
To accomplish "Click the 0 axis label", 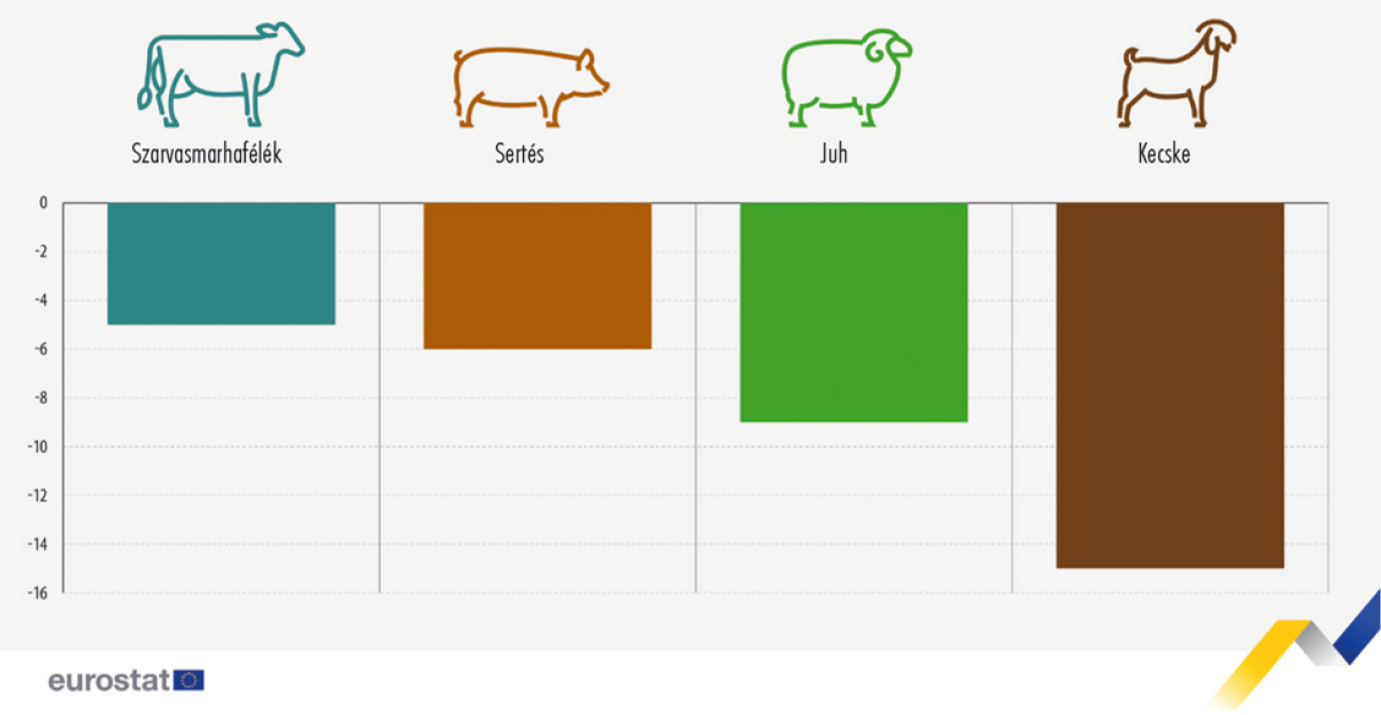I will coord(43,203).
